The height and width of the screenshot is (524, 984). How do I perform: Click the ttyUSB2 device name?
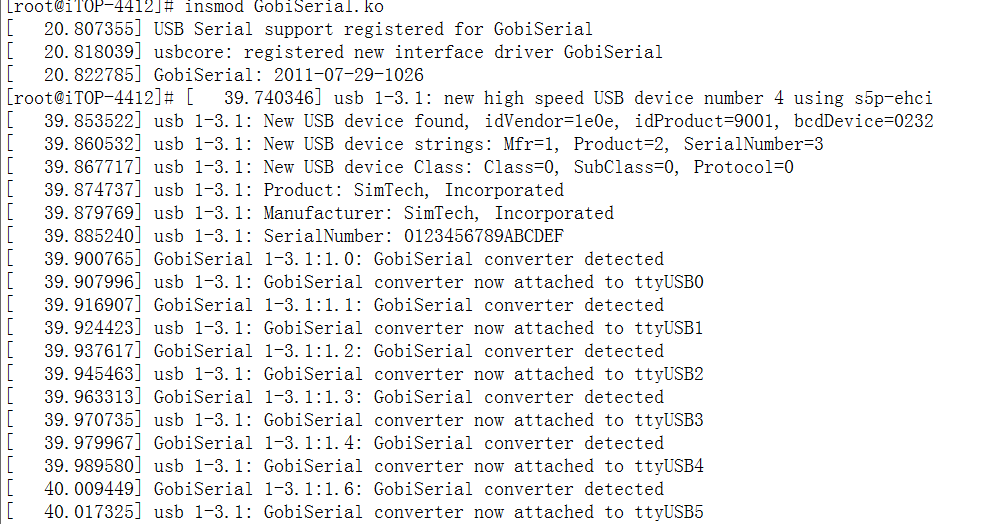(669, 375)
